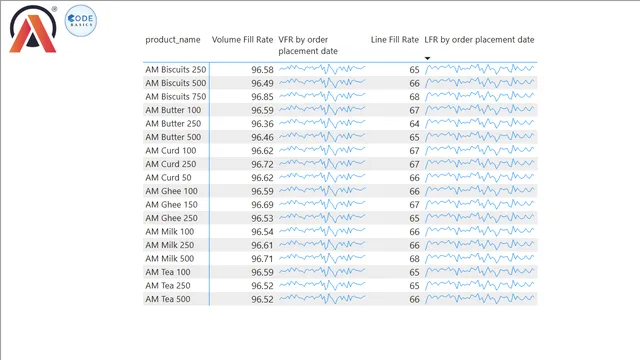Image resolution: width=640 pixels, height=360 pixels.
Task: Click the 96.53 volume fill rate value
Action: (262, 218)
